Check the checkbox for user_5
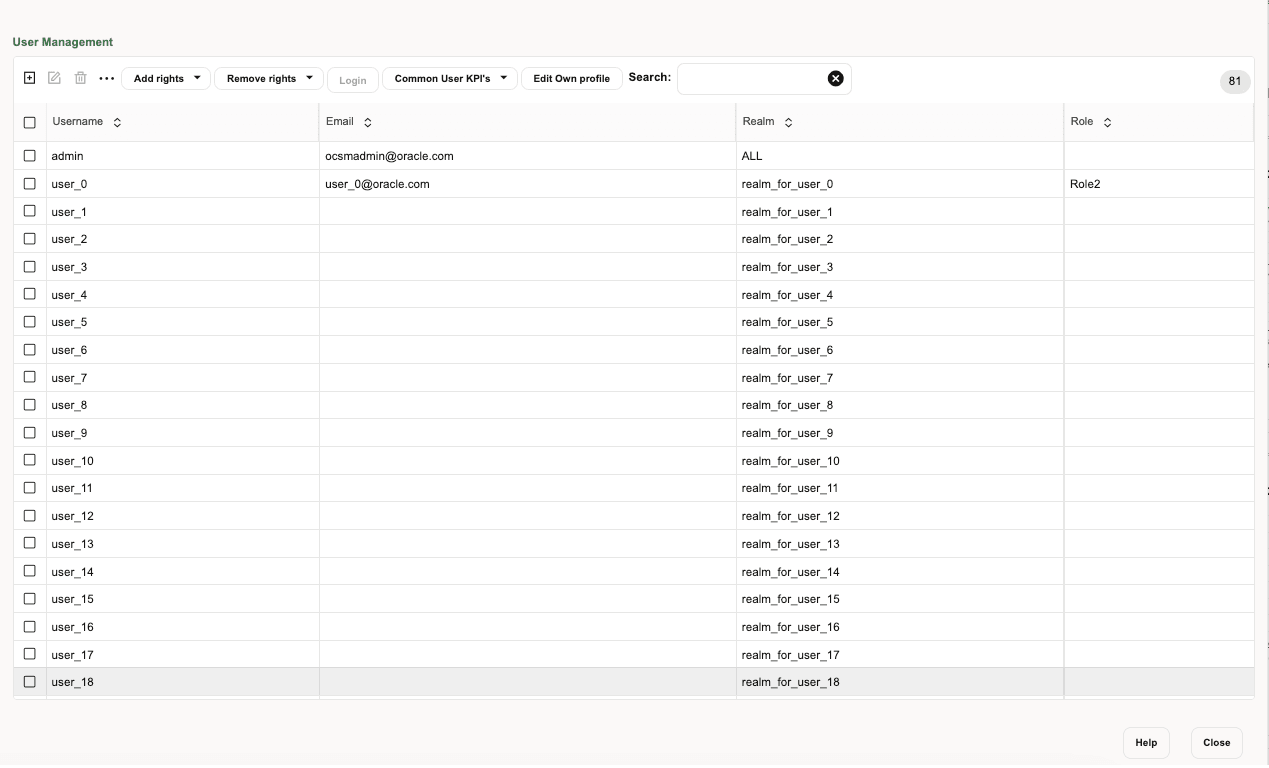The width and height of the screenshot is (1269, 768). click(x=29, y=322)
